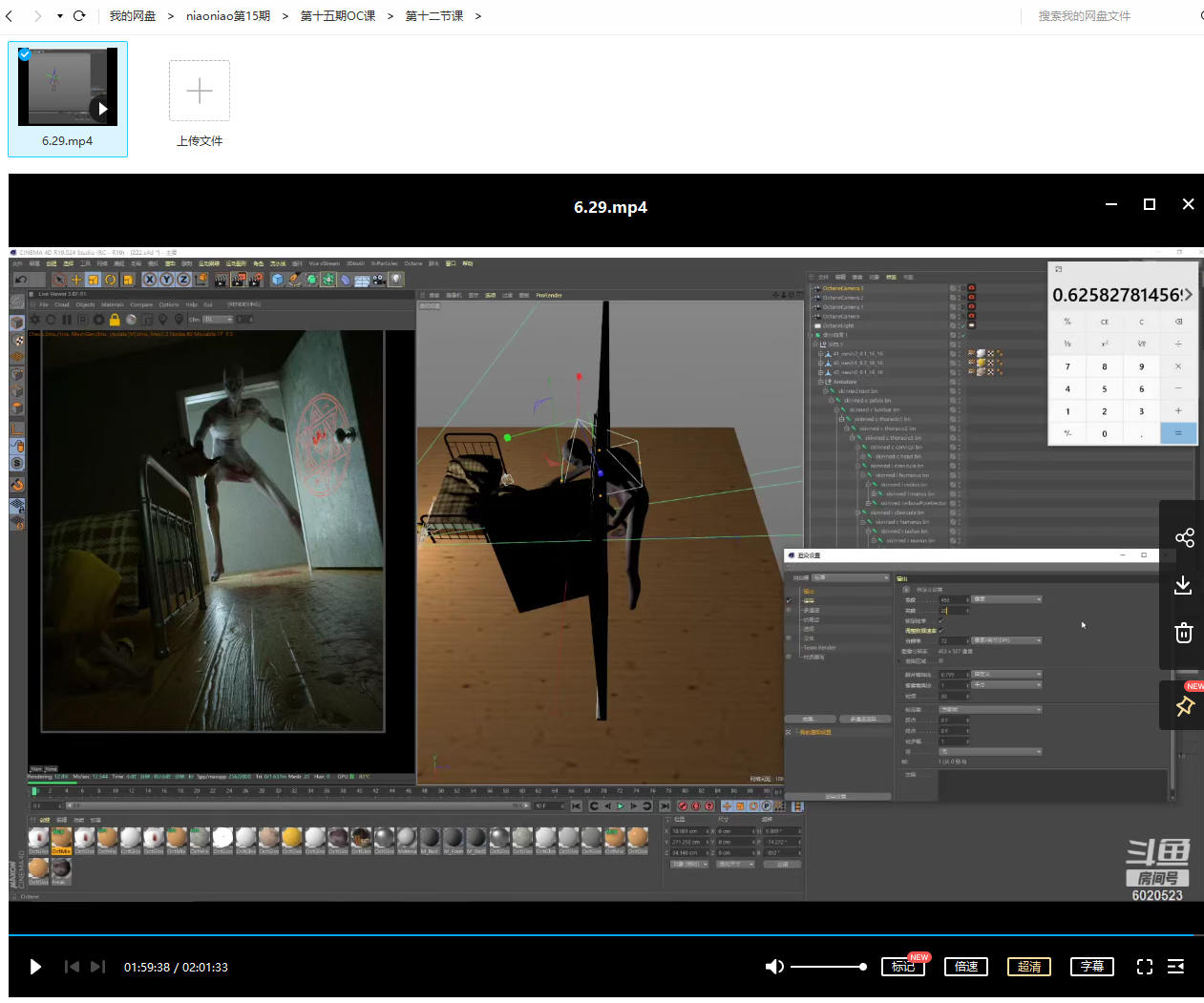Open the playlist panel icon
The width and height of the screenshot is (1204, 1003).
point(1175,967)
